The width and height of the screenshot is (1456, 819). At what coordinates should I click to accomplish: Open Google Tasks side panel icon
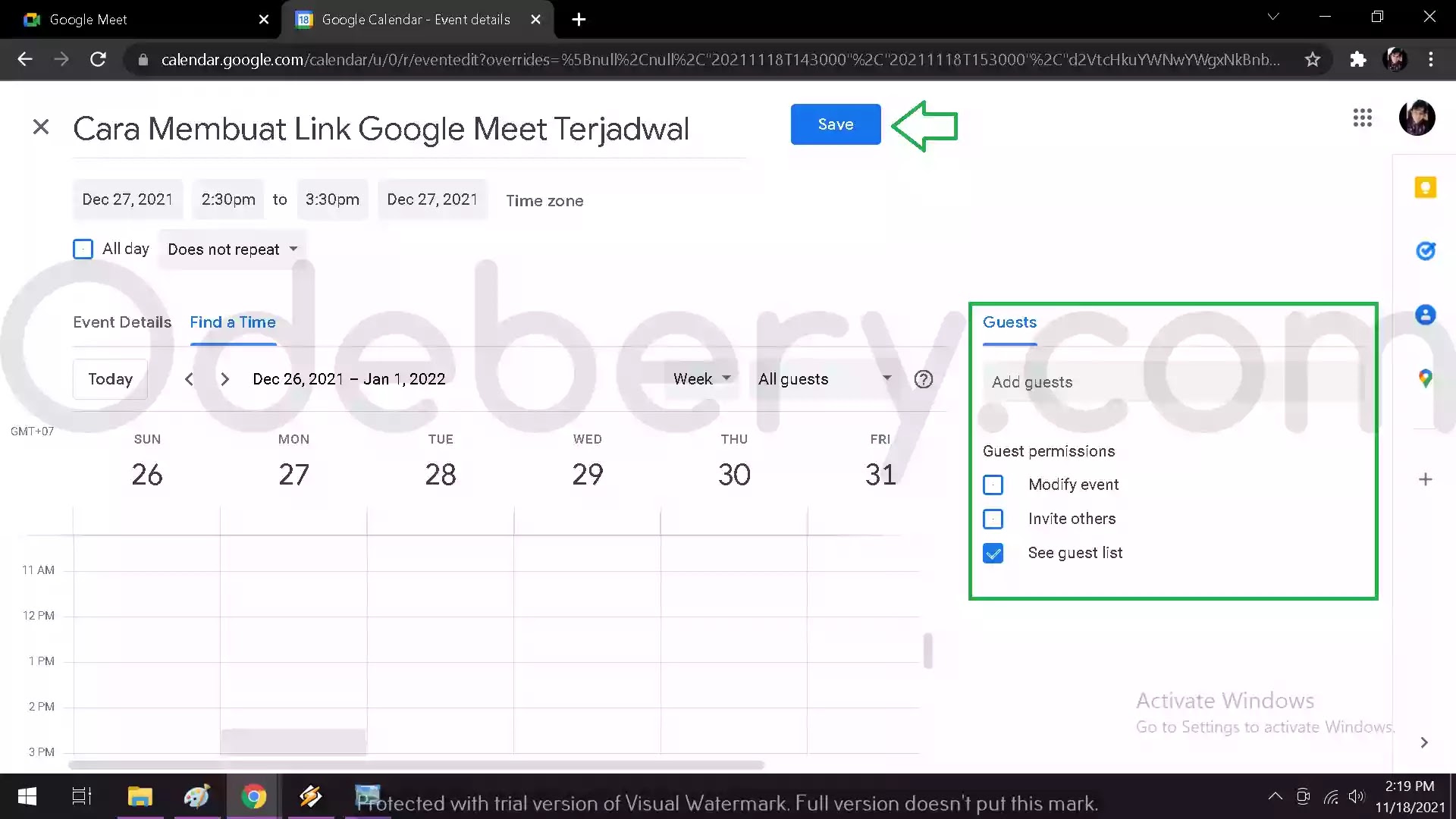[x=1425, y=251]
